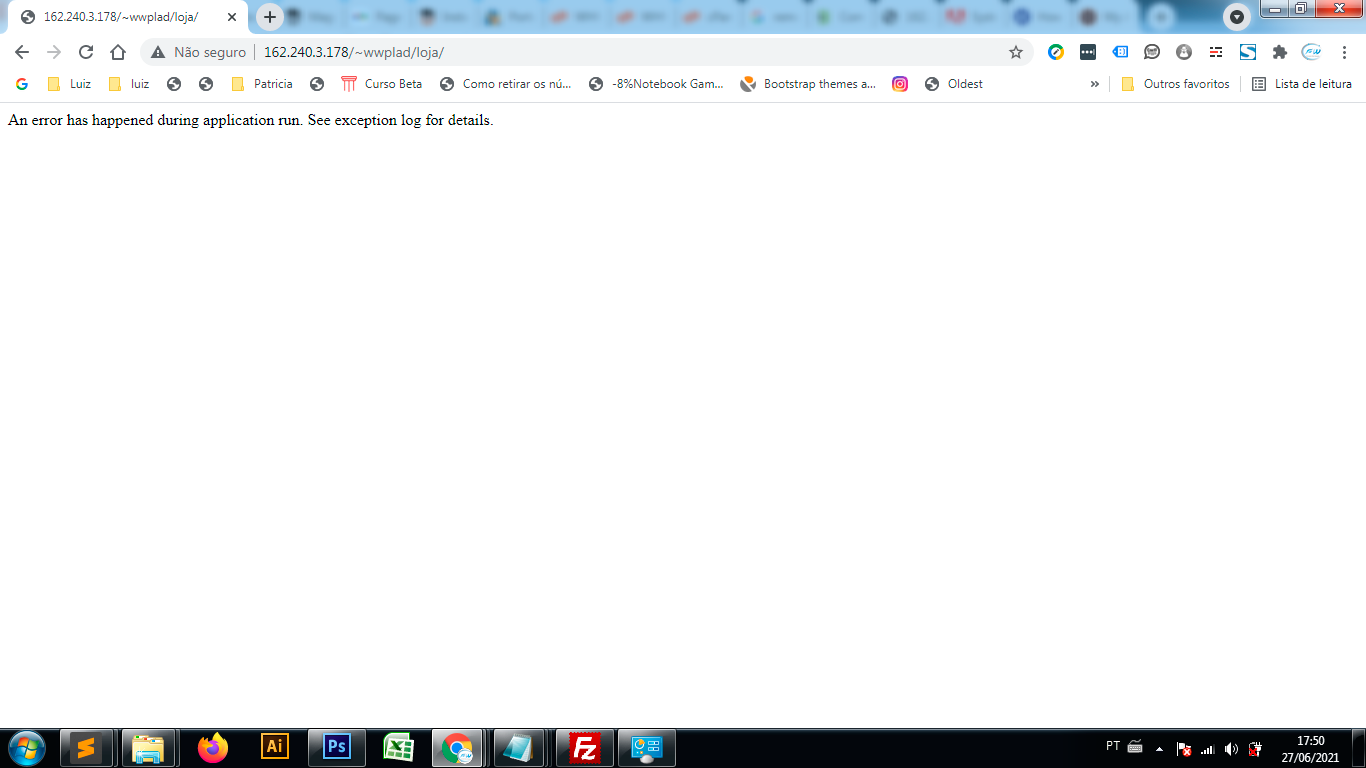
Task: Open Sublime Text from taskbar
Action: [x=86, y=747]
